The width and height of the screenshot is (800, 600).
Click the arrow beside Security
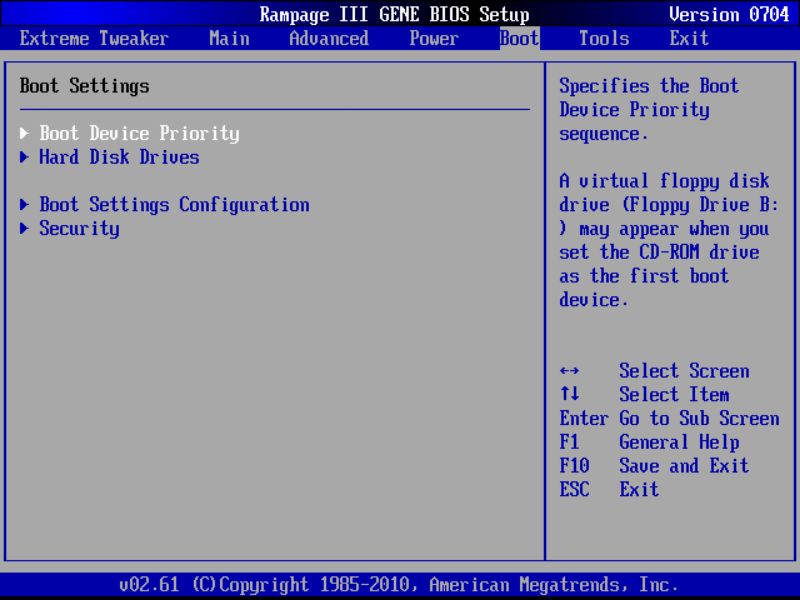tap(24, 229)
